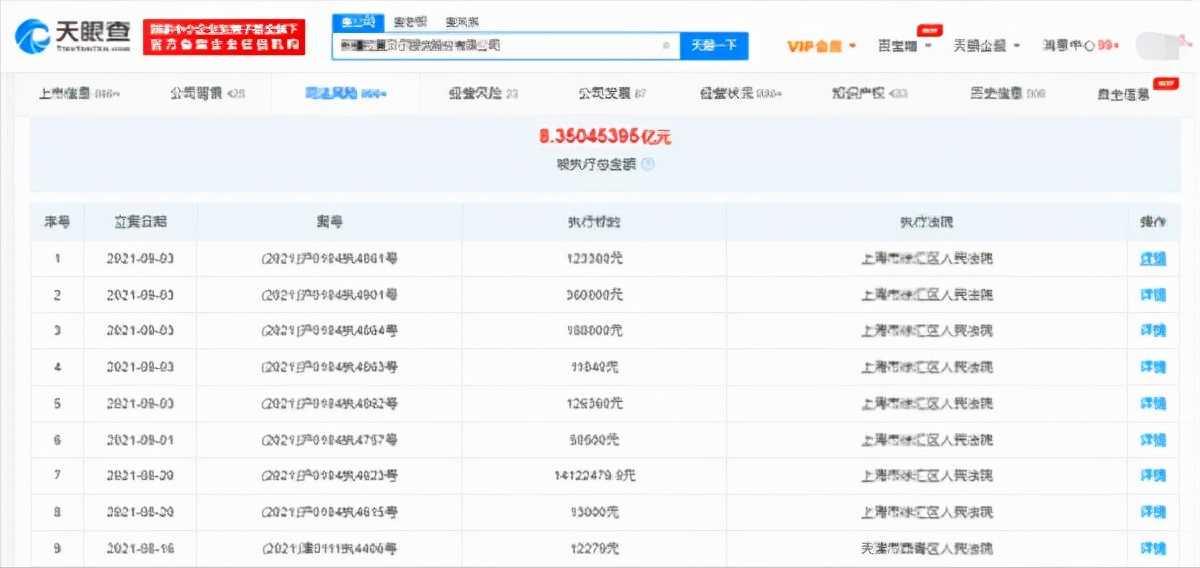The height and width of the screenshot is (568, 1200).
Task: Click the 2021-09-01 date in row 6
Action: point(140,440)
